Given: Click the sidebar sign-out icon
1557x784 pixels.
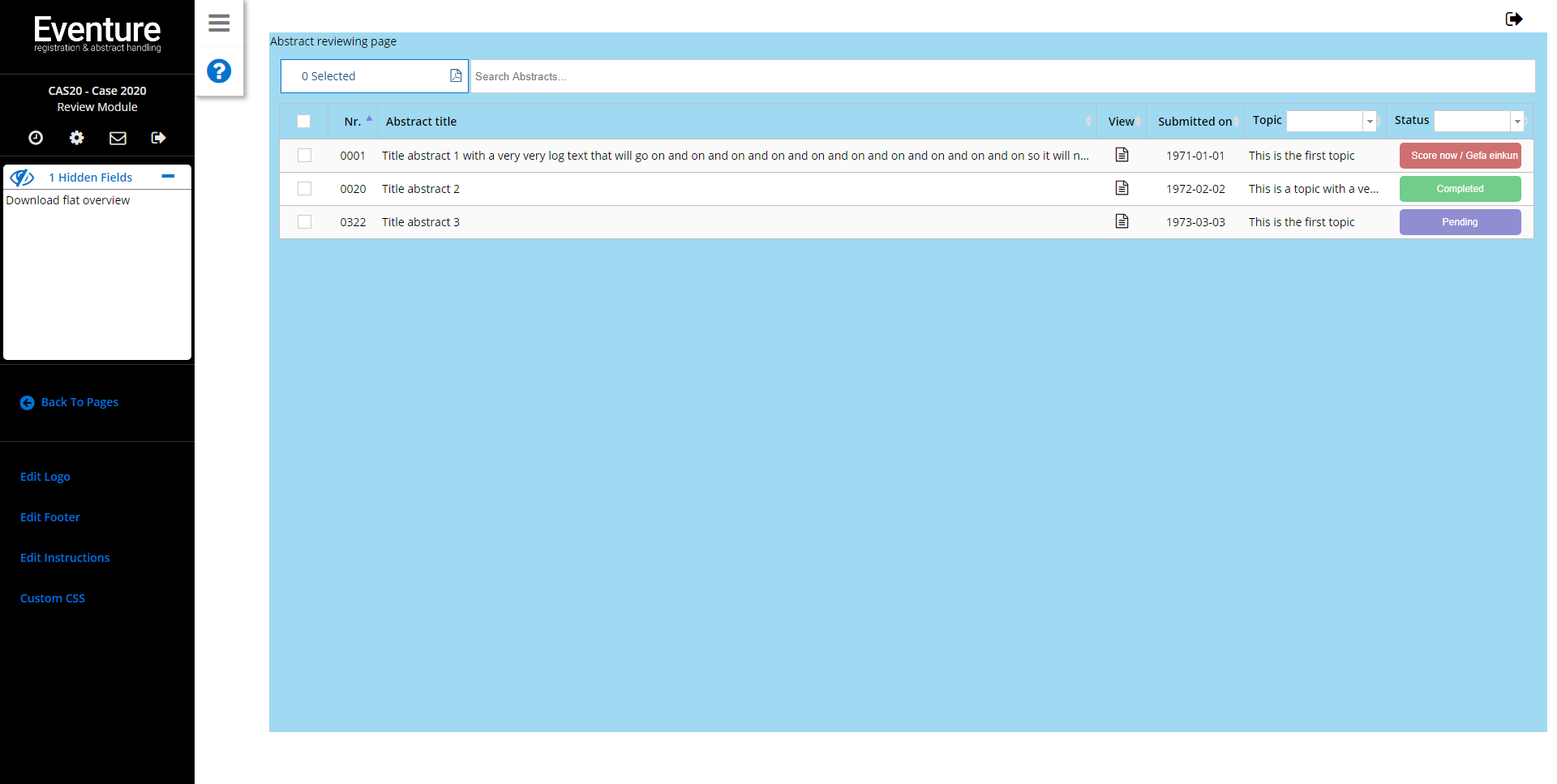Looking at the screenshot, I should pyautogui.click(x=159, y=138).
